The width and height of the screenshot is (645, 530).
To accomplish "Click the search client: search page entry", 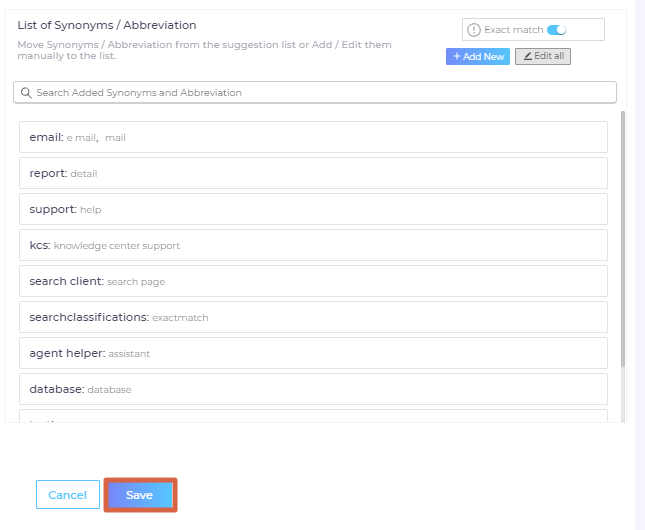I will click(313, 281).
